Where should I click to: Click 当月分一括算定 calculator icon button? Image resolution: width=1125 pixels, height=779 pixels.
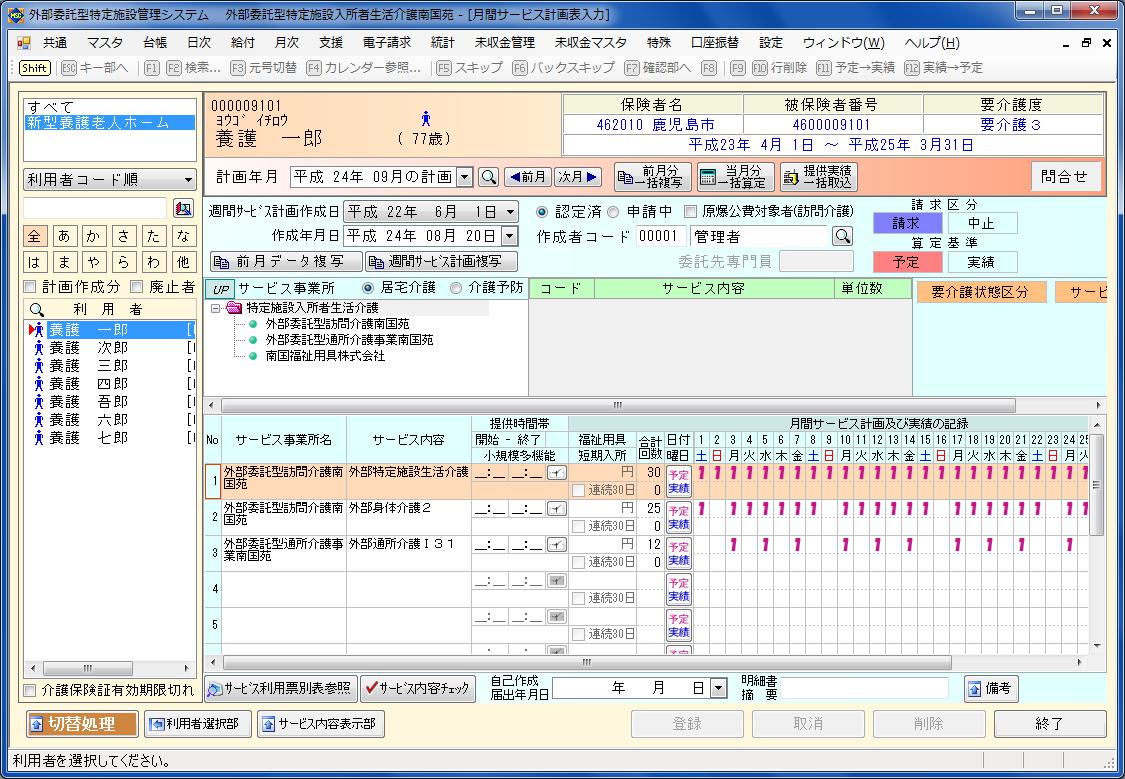pyautogui.click(x=735, y=177)
